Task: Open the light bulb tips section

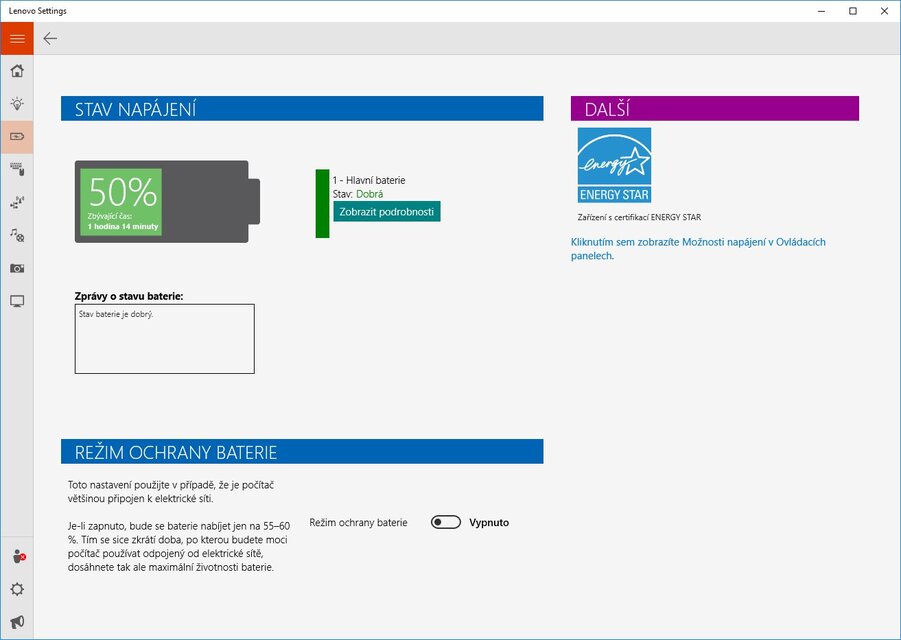Action: coord(17,103)
